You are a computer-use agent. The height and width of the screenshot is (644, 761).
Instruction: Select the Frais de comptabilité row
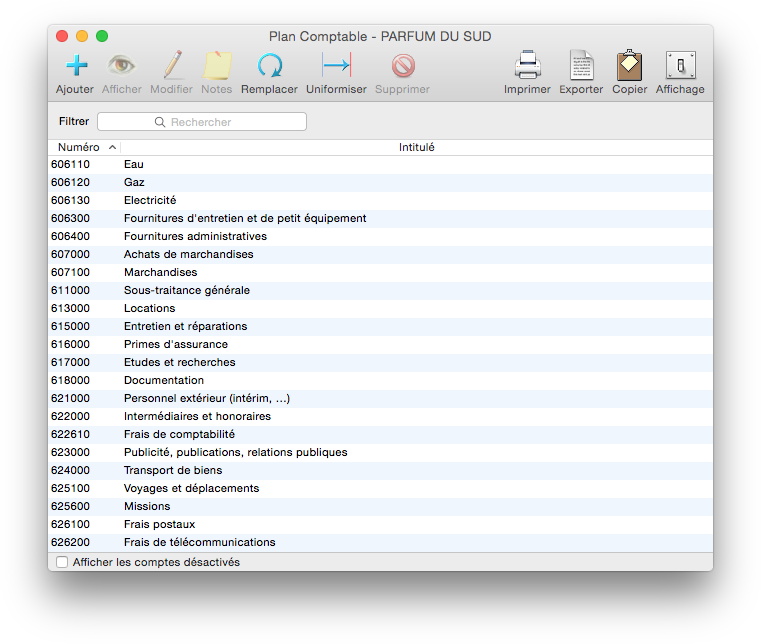tap(380, 434)
